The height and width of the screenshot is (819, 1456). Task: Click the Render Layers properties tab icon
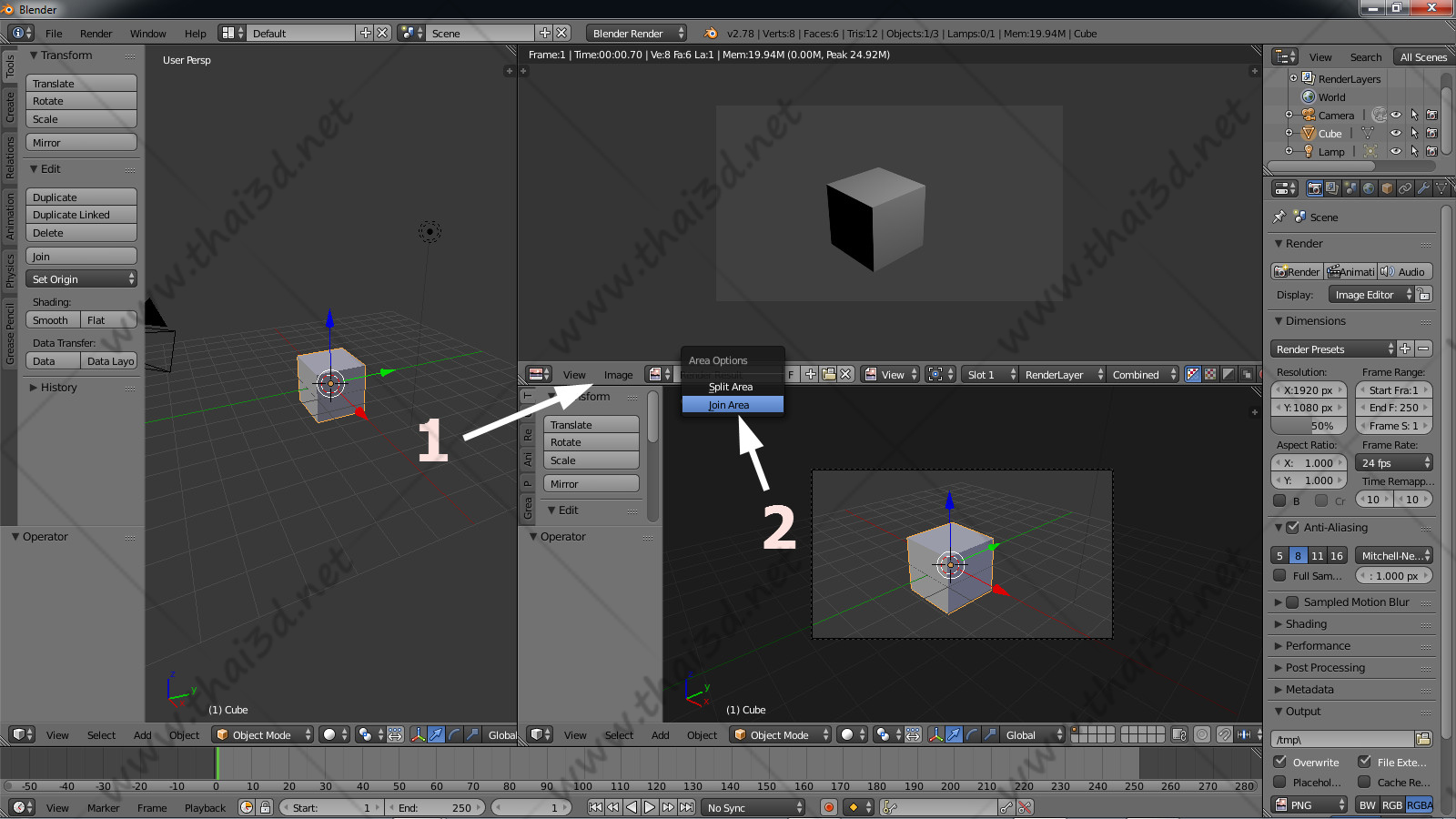(1332, 188)
